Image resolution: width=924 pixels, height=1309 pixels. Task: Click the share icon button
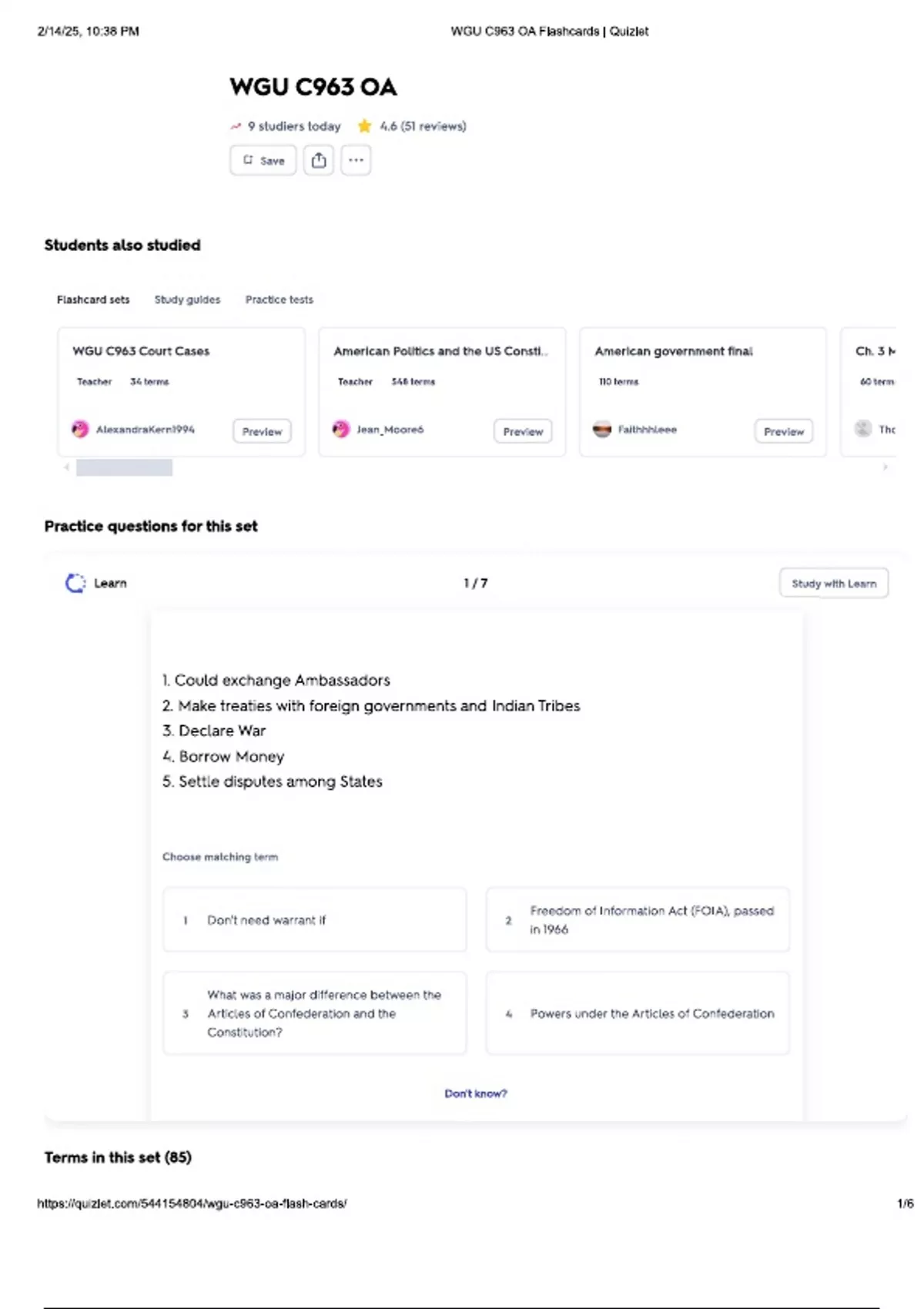click(319, 160)
